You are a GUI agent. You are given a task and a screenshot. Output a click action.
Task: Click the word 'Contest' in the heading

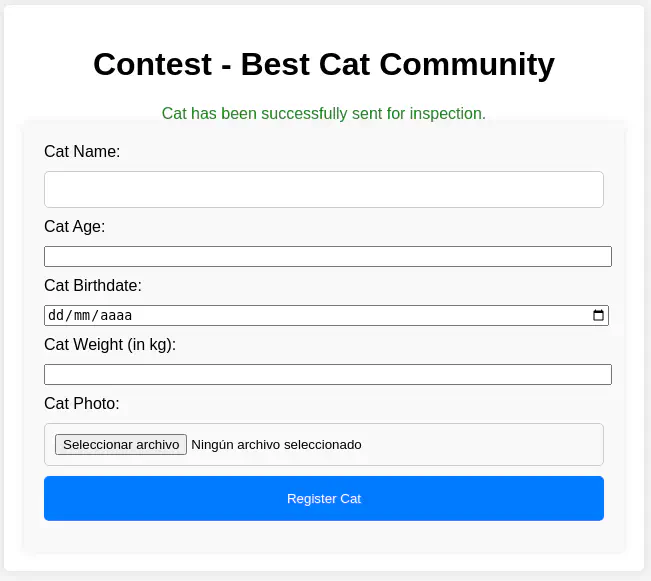point(152,64)
